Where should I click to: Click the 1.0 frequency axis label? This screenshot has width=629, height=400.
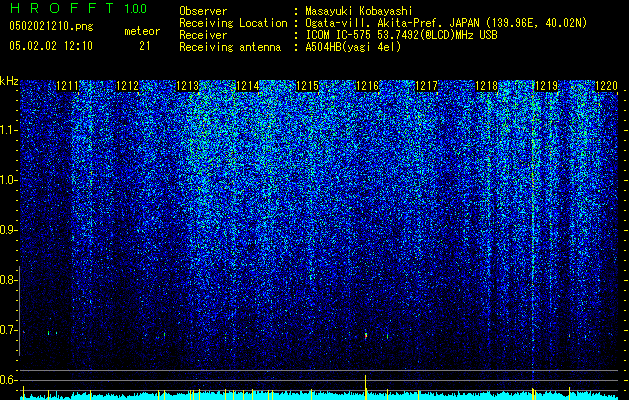click(8, 180)
